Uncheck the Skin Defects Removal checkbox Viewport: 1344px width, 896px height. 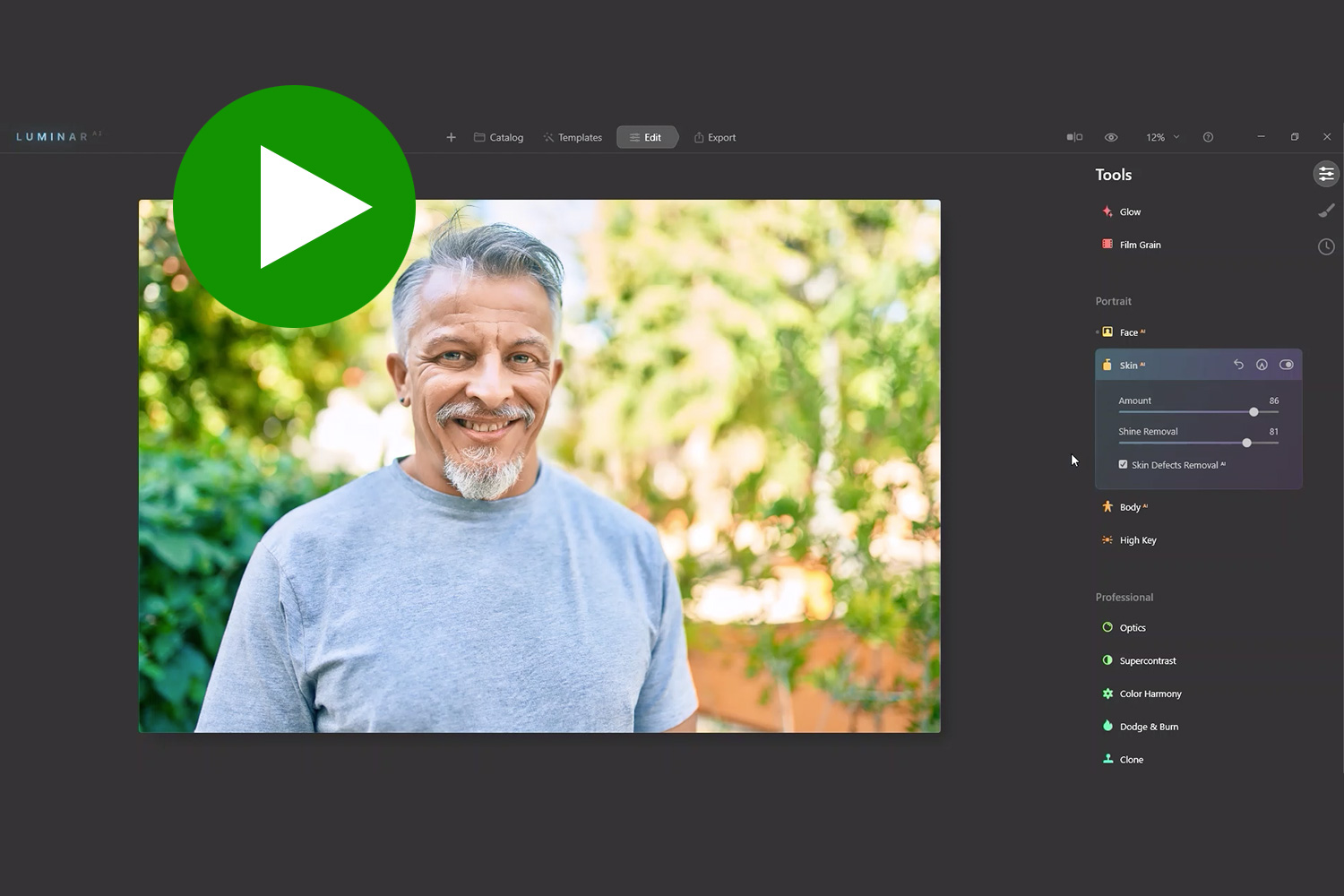point(1123,464)
